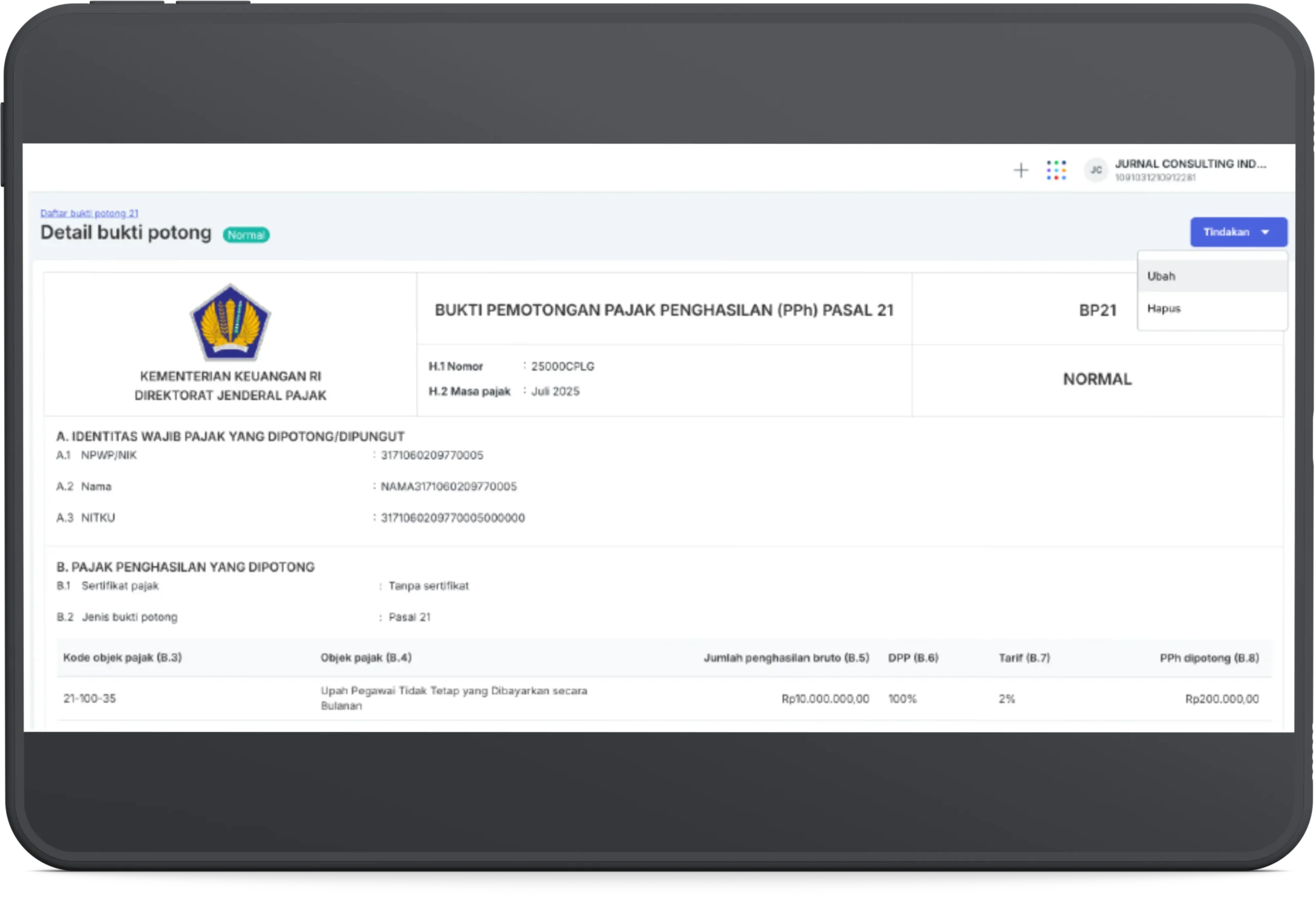
Task: Click the JC profile avatar
Action: (x=1095, y=170)
